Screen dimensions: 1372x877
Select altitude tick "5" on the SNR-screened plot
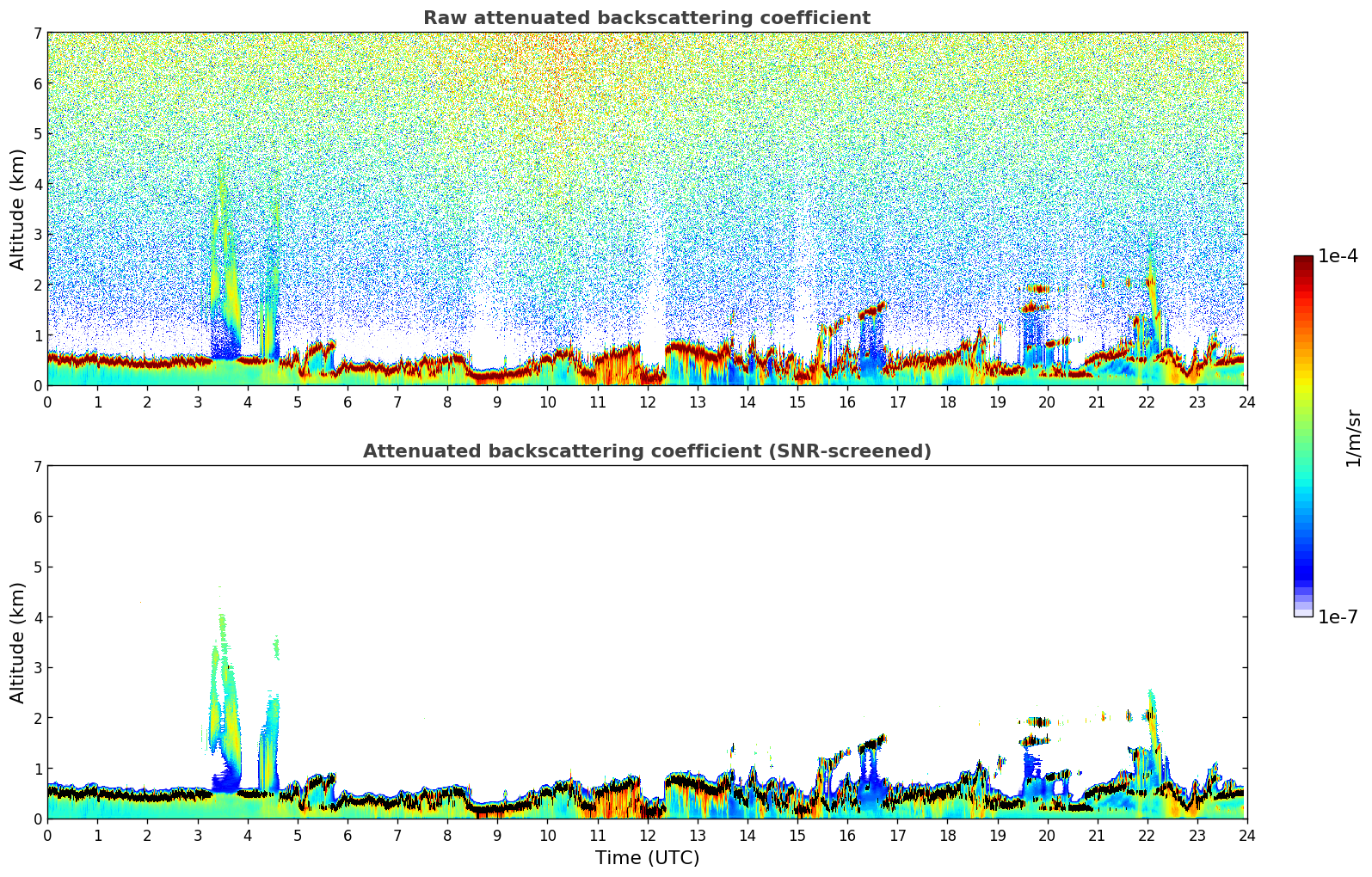coord(37,567)
